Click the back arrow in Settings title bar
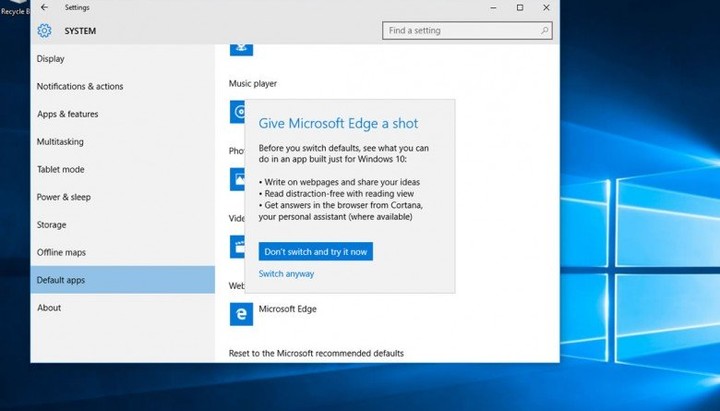Viewport: 720px width, 411px height. (44, 8)
